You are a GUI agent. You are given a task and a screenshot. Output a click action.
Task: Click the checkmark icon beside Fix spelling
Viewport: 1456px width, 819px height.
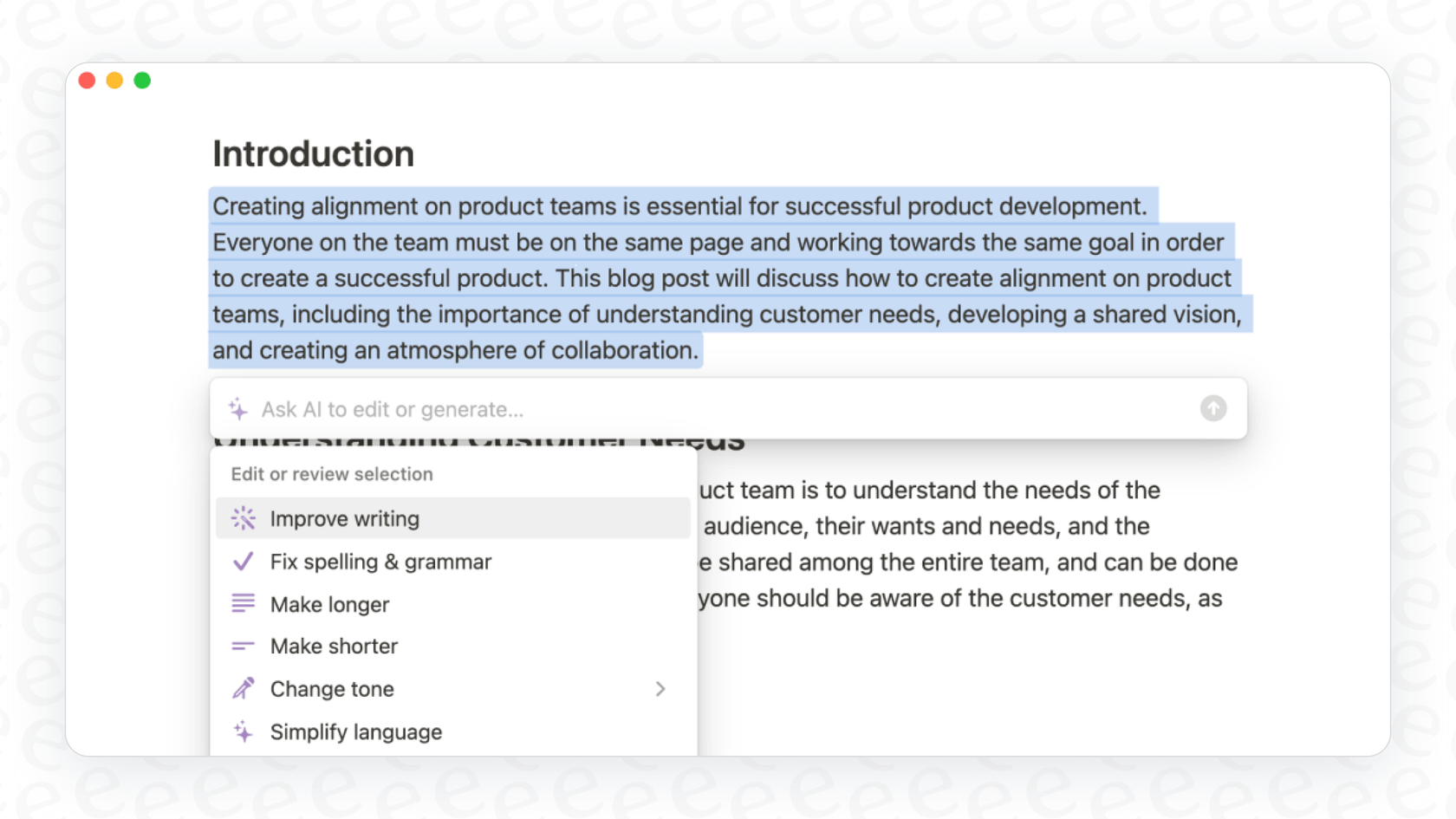243,562
